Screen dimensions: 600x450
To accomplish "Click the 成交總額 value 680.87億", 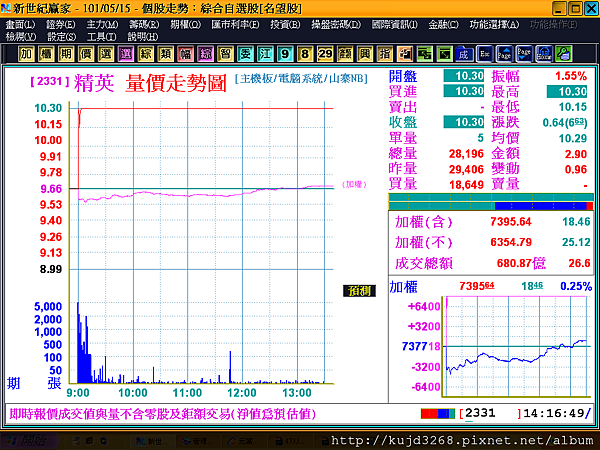I will point(521,263).
